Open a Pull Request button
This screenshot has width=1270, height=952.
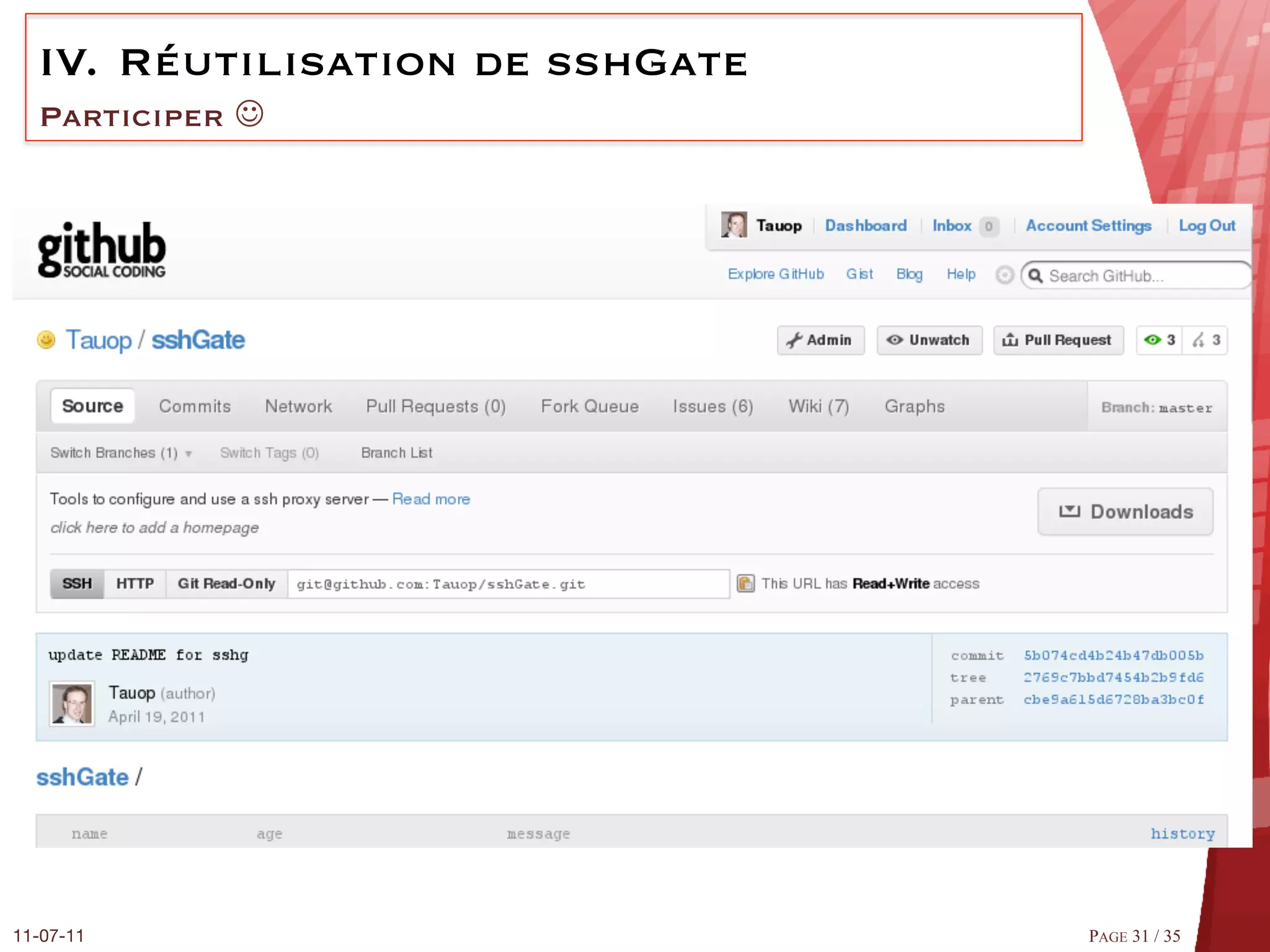[x=1058, y=340]
